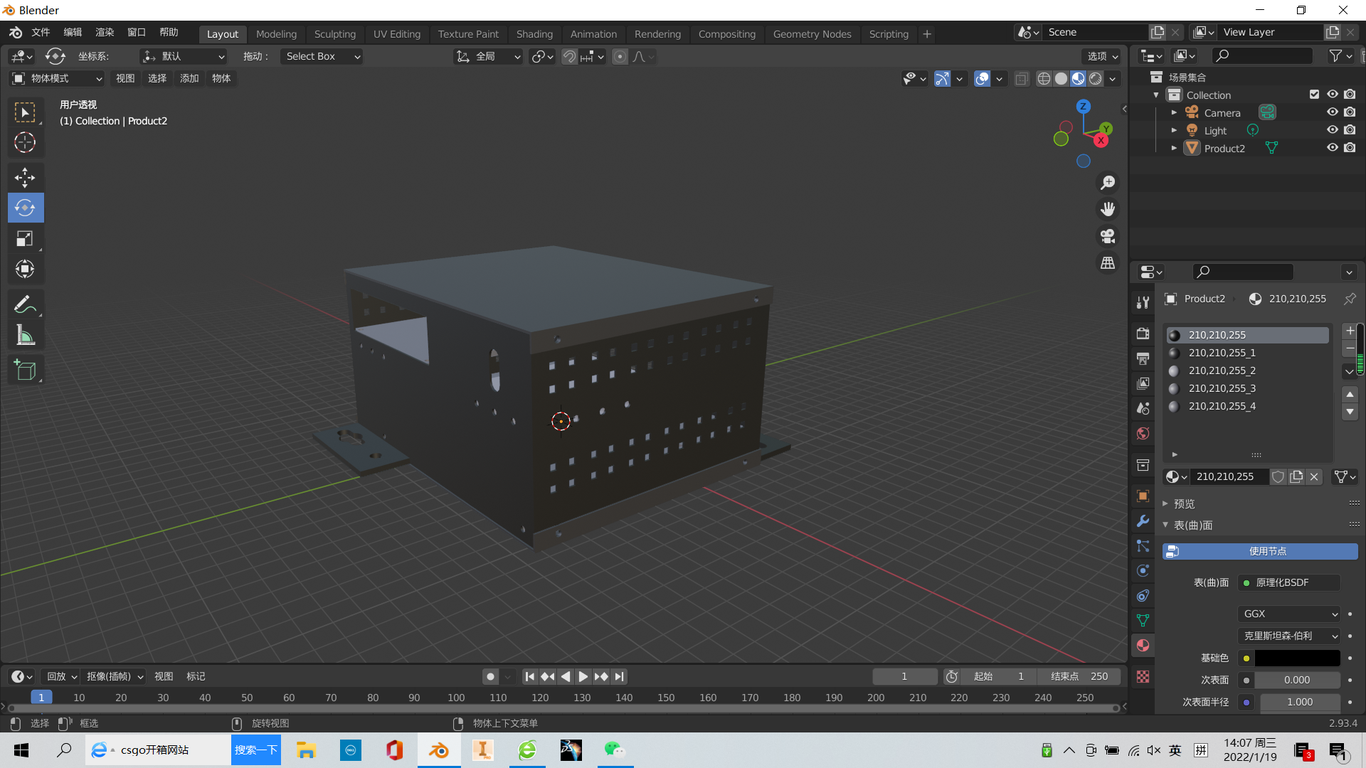The height and width of the screenshot is (768, 1366).
Task: Toggle the snapping magnet
Action: coord(569,57)
